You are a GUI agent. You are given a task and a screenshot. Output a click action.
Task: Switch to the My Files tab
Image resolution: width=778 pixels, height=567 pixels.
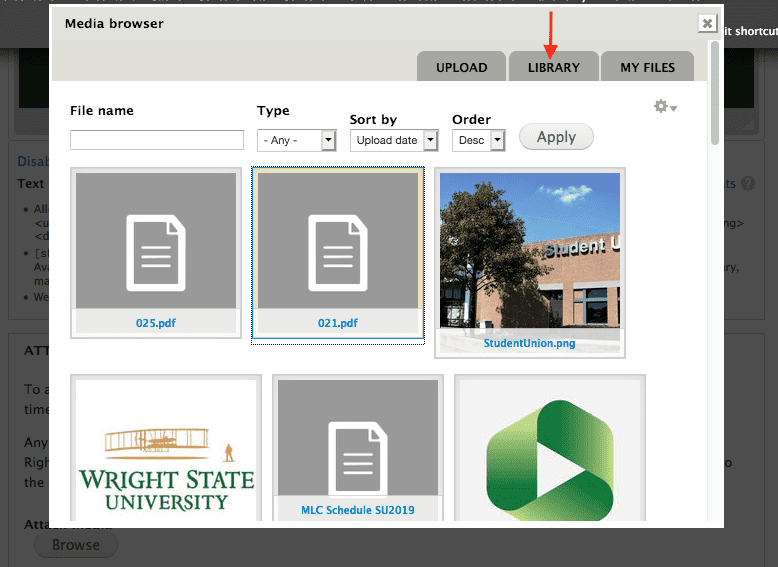point(647,67)
